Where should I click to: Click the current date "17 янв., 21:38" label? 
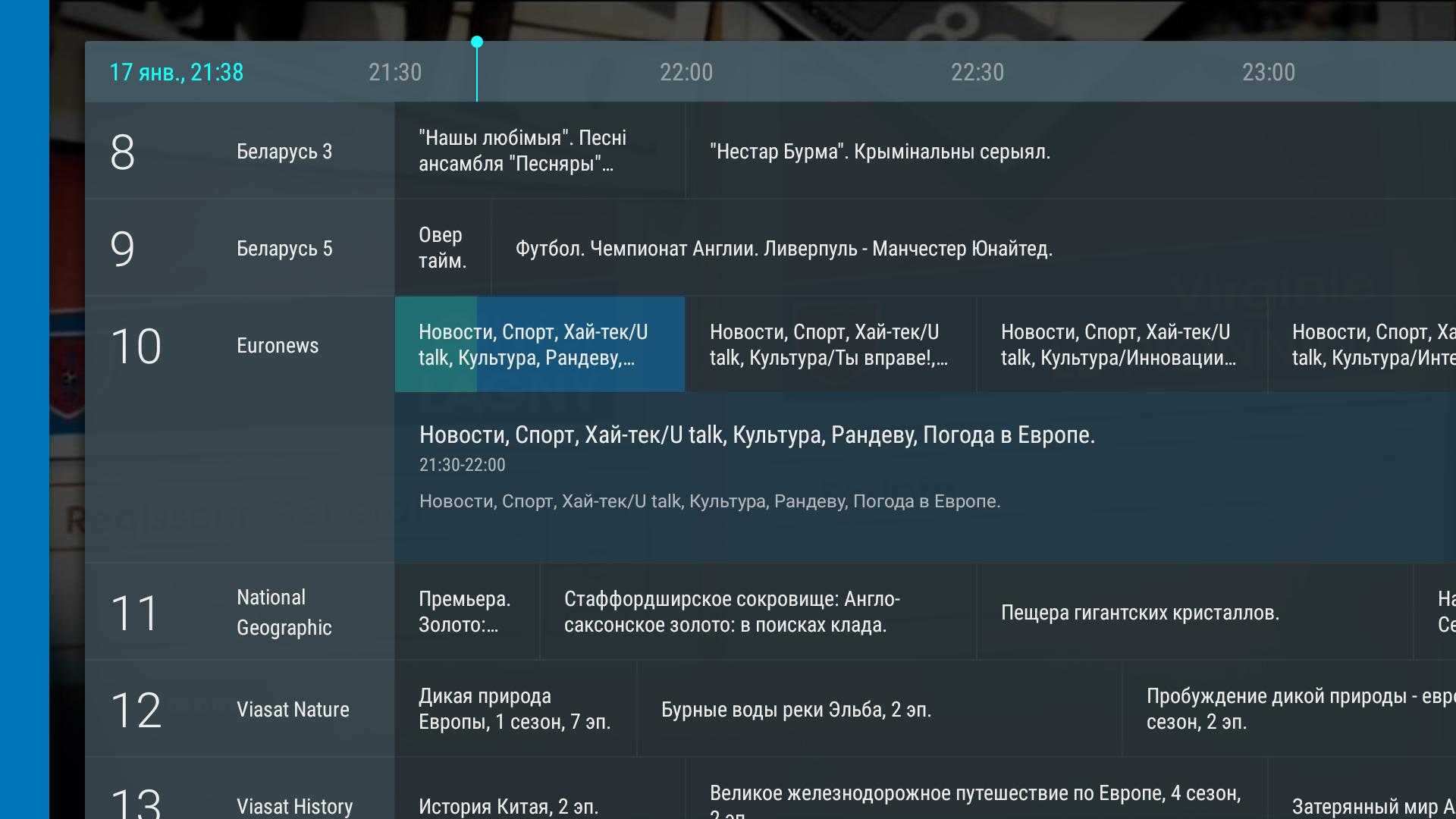pyautogui.click(x=176, y=72)
